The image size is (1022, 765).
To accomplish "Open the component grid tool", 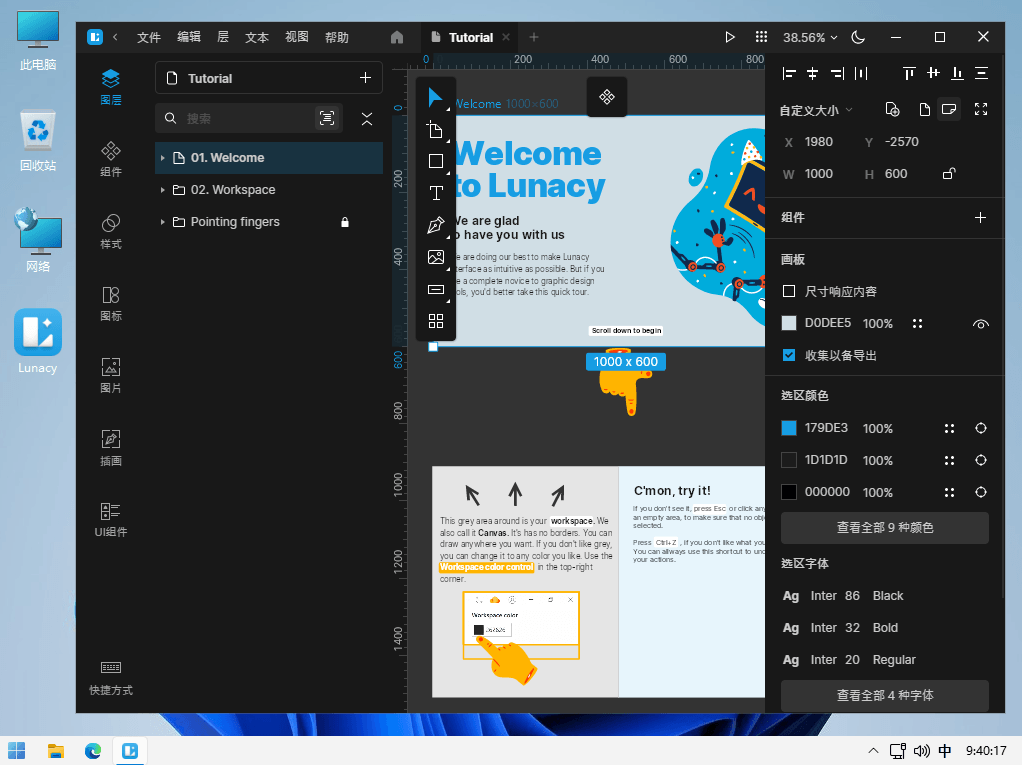I will point(435,321).
